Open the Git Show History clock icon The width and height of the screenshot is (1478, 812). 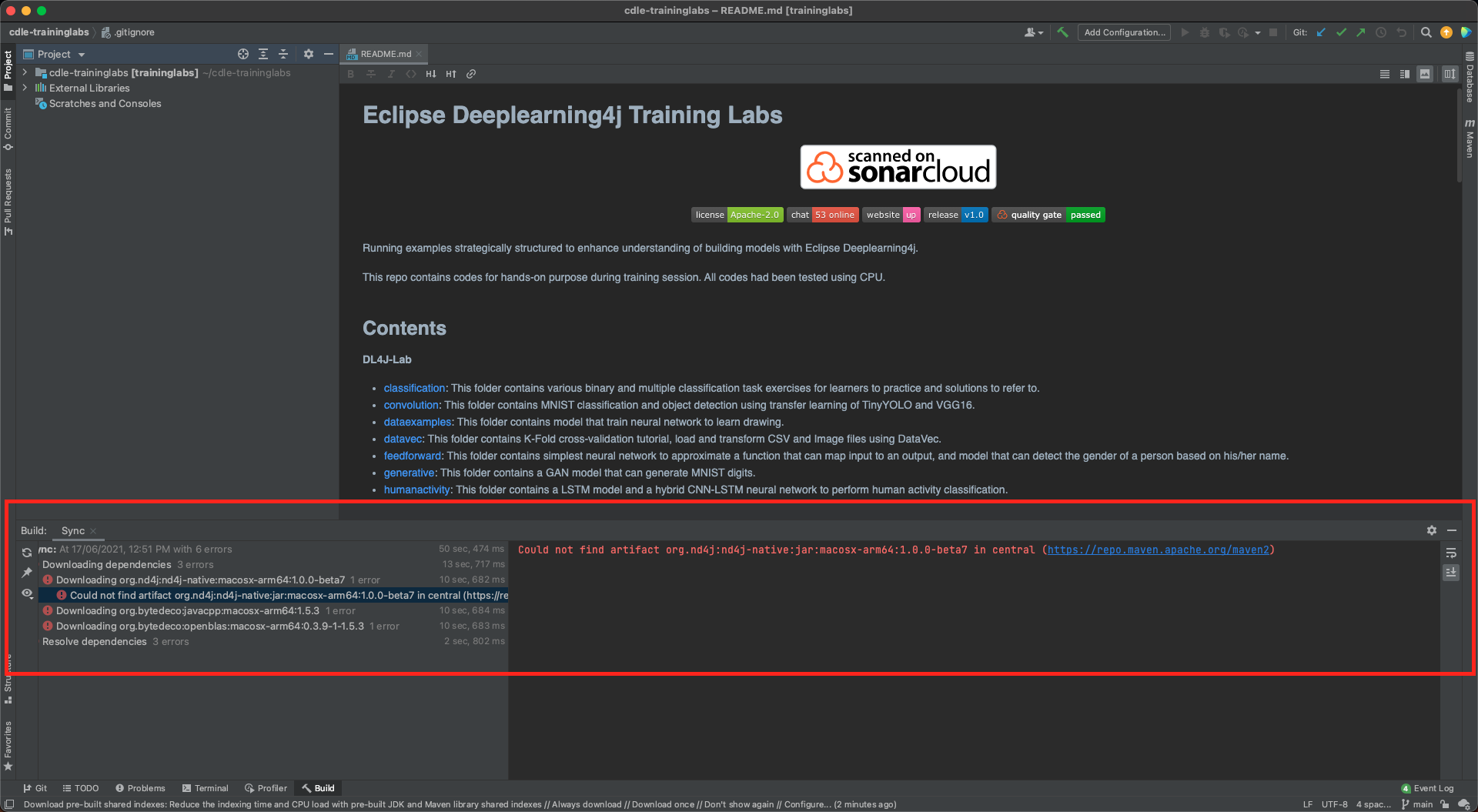pyautogui.click(x=1381, y=32)
